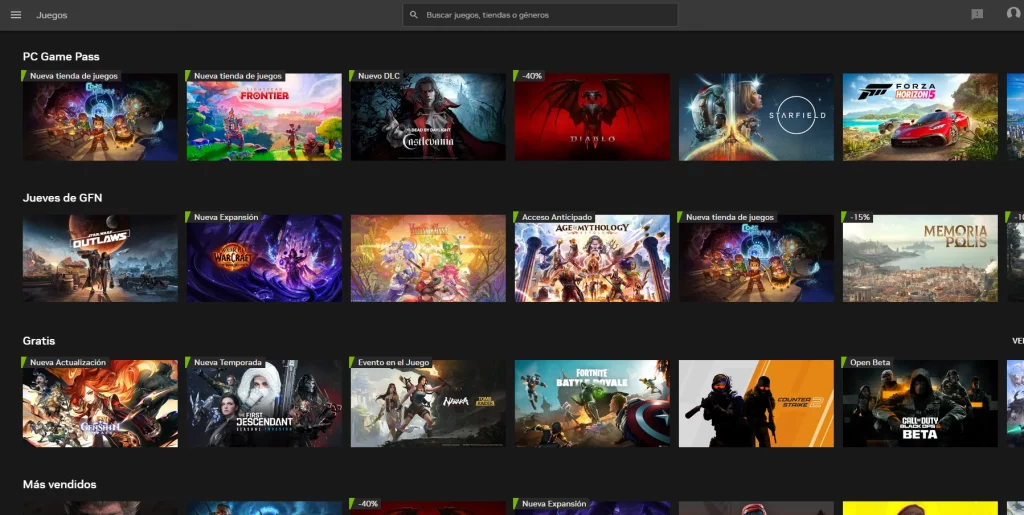
Task: Open Star Wars Outlaws tile
Action: (x=100, y=258)
